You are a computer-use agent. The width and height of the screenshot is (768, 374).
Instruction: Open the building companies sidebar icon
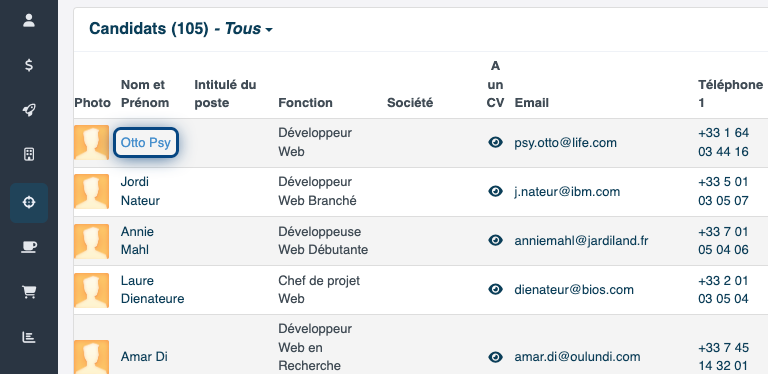pyautogui.click(x=29, y=155)
